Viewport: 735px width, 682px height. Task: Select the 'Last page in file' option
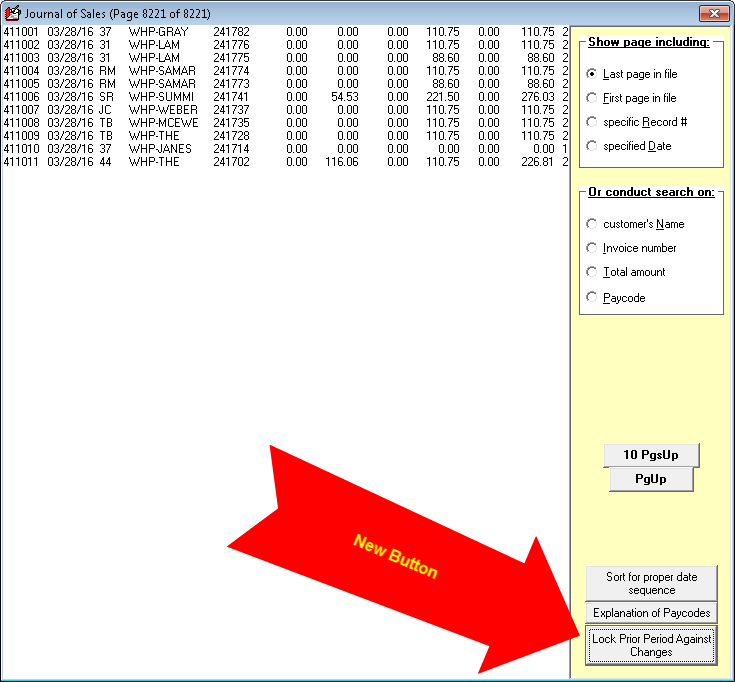(x=592, y=74)
